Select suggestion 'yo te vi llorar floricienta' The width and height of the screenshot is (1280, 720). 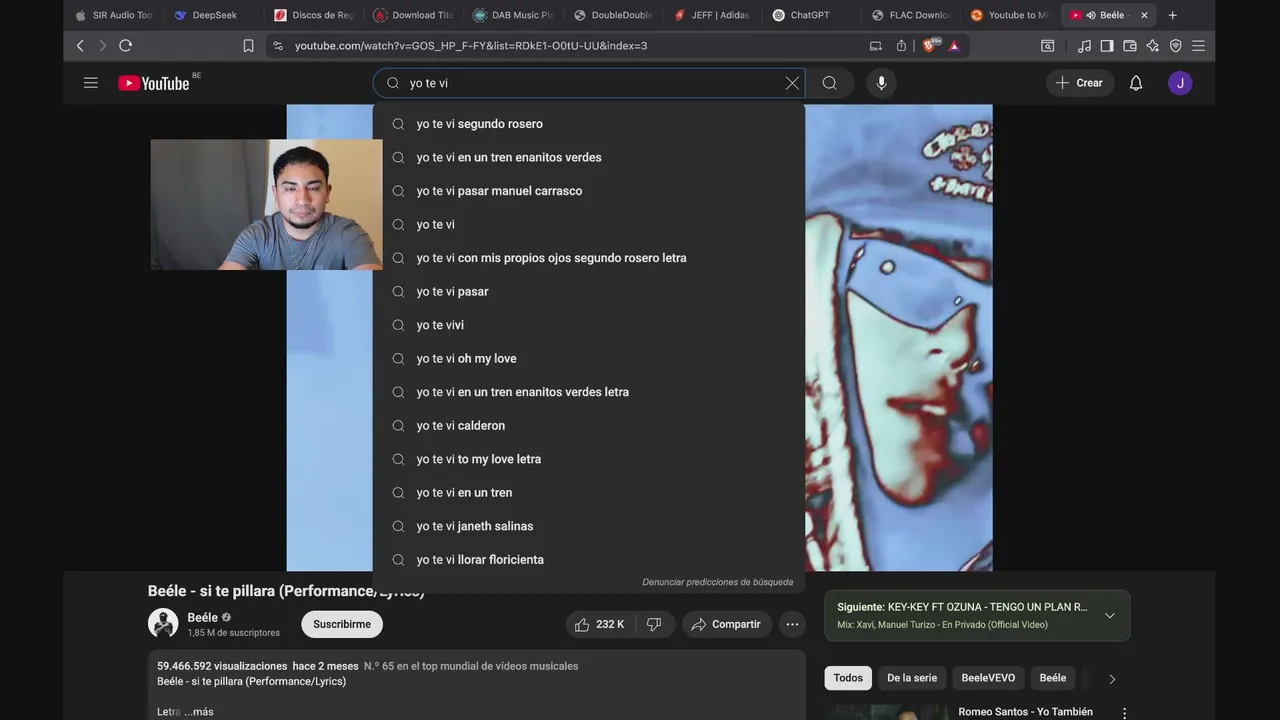pos(589,560)
